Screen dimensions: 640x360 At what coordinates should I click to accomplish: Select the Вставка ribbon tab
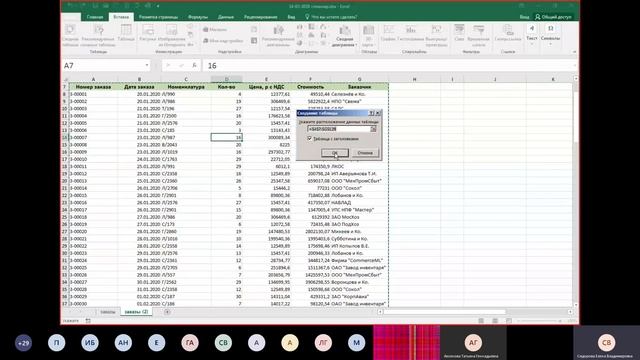click(121, 17)
